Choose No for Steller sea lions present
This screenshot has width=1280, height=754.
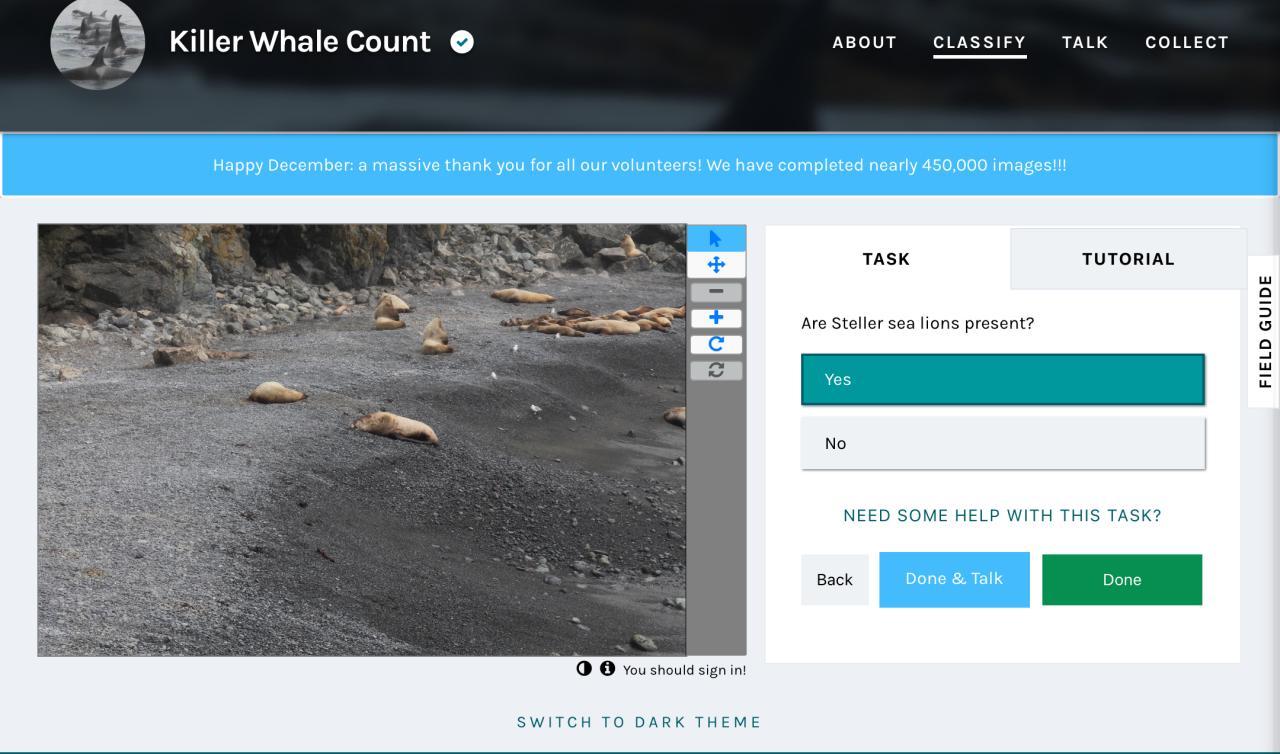(x=1003, y=443)
